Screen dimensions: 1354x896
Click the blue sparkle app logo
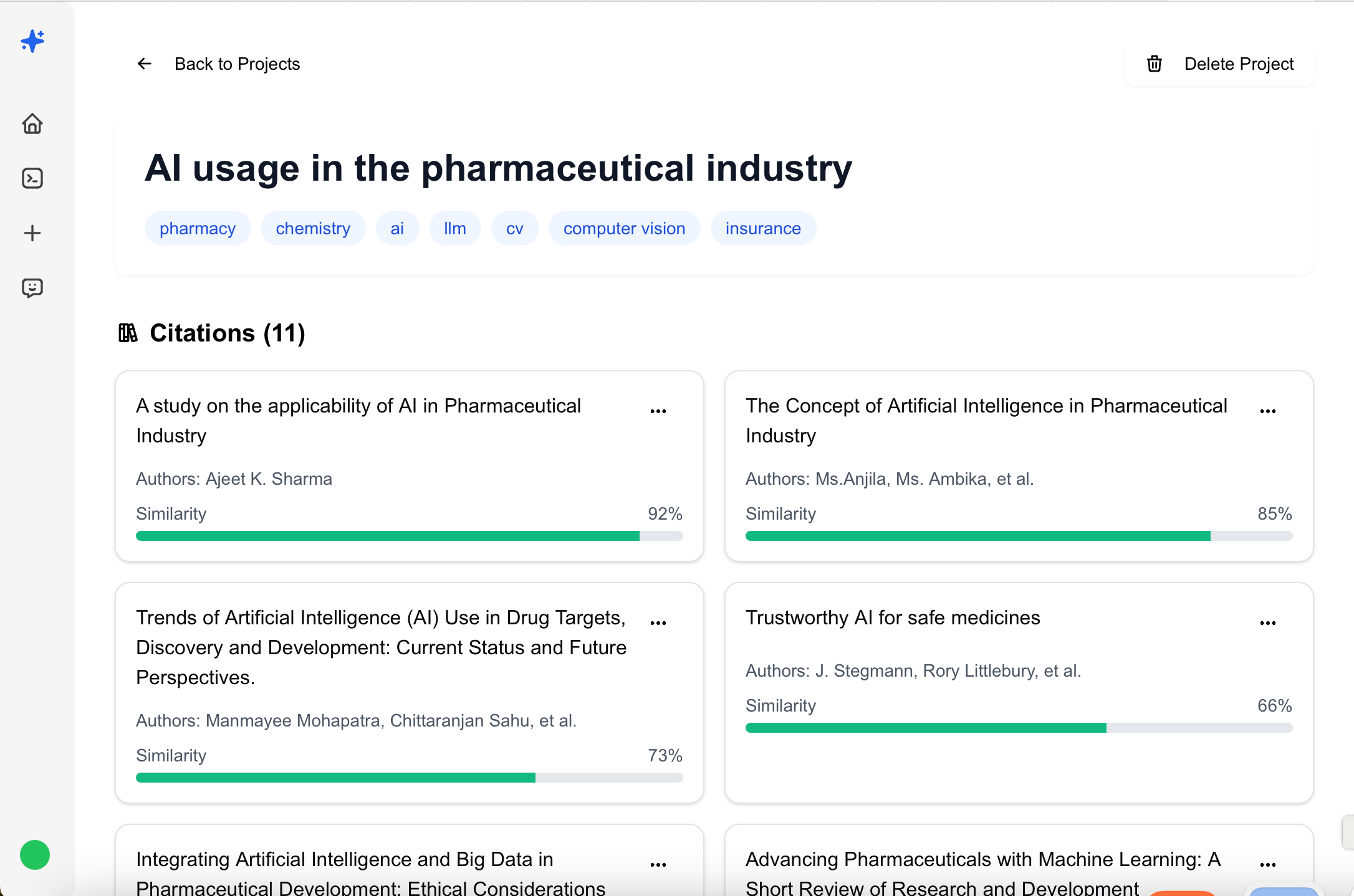click(x=32, y=41)
